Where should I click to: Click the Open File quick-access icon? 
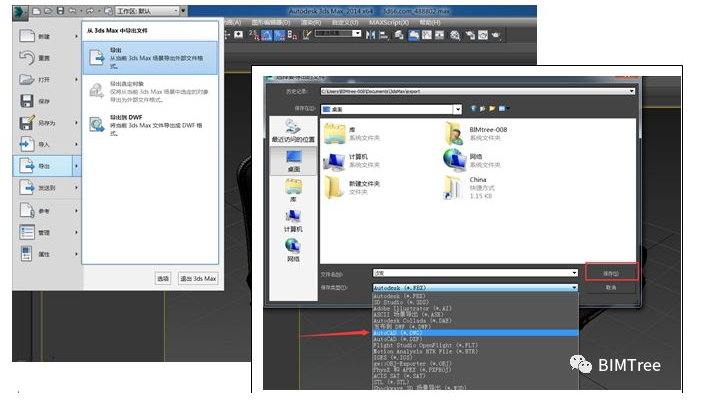(48, 11)
